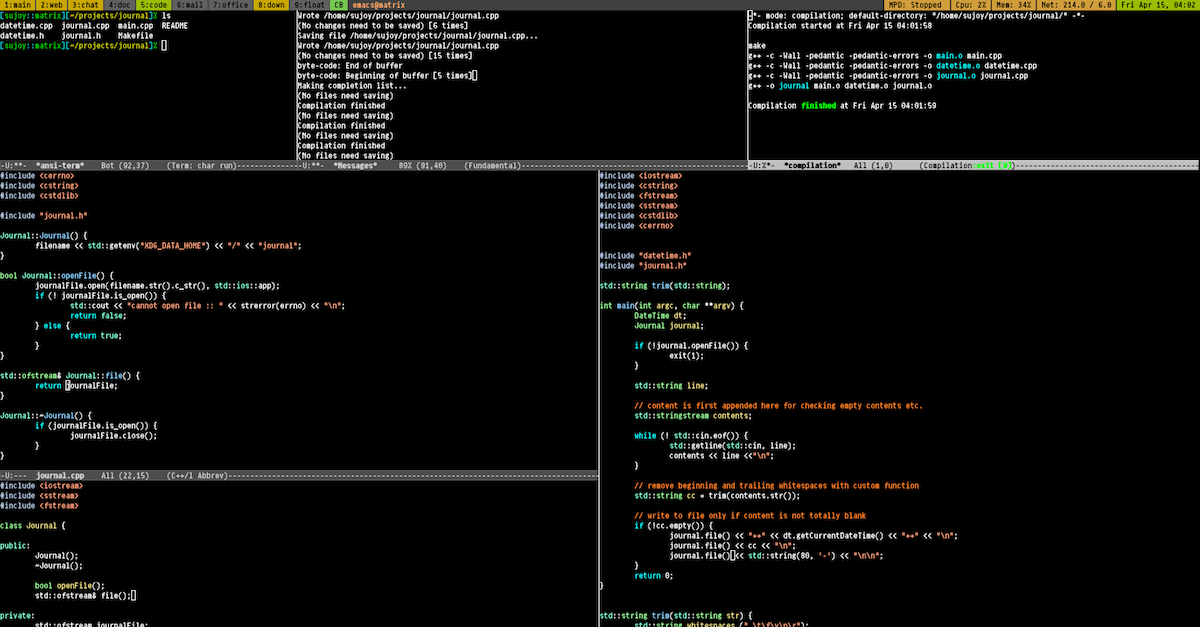Click the 'Journal::~Journal() {' destructor line
The width and height of the screenshot is (1200, 627).
click(46, 415)
